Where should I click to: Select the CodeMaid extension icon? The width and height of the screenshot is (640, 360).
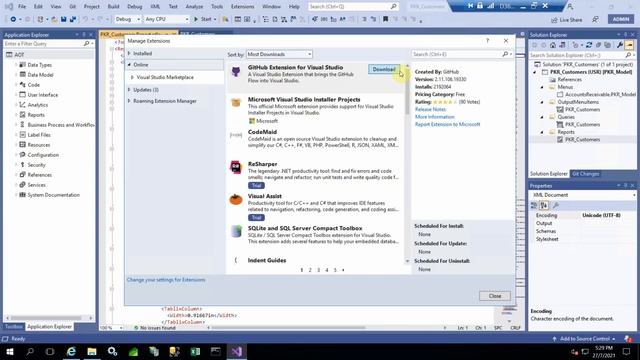[236, 135]
